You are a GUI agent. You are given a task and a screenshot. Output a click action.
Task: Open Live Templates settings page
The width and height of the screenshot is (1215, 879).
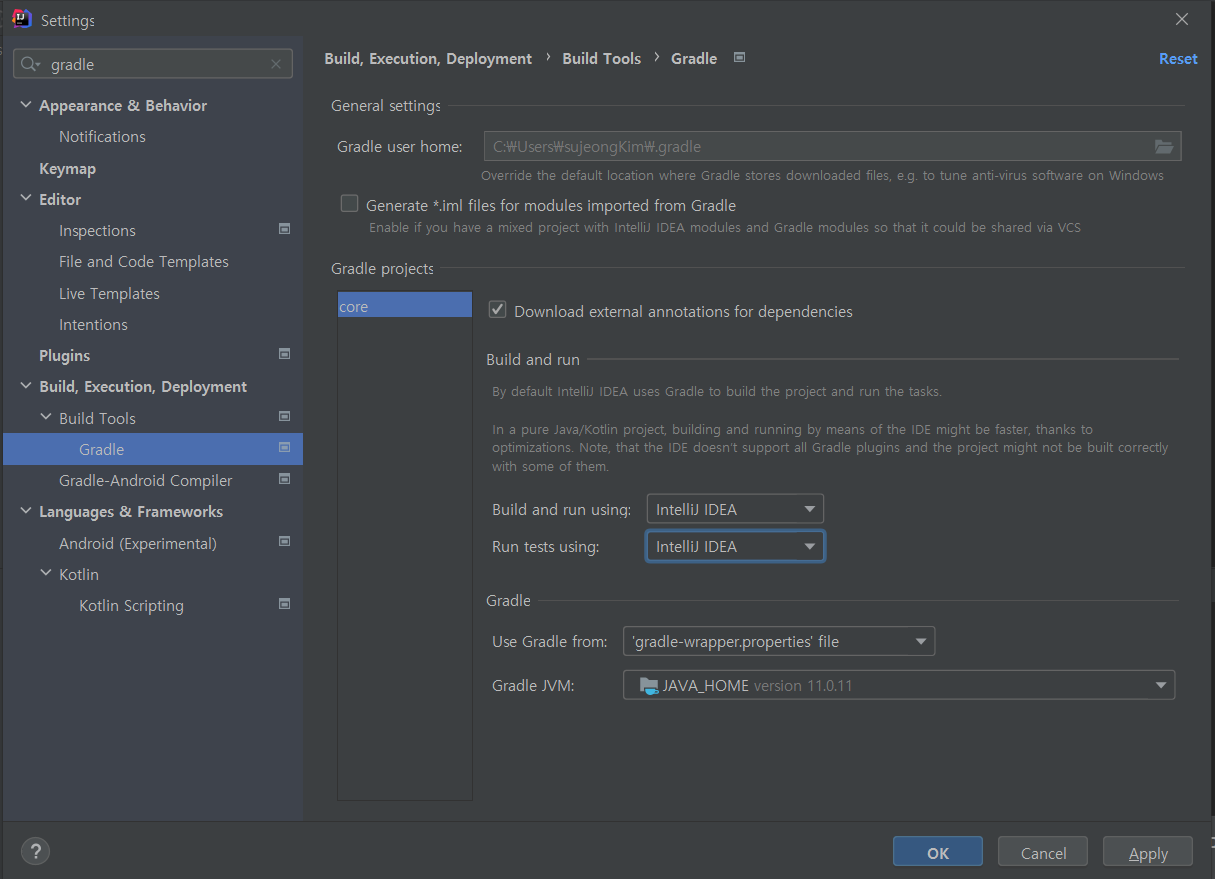109,294
